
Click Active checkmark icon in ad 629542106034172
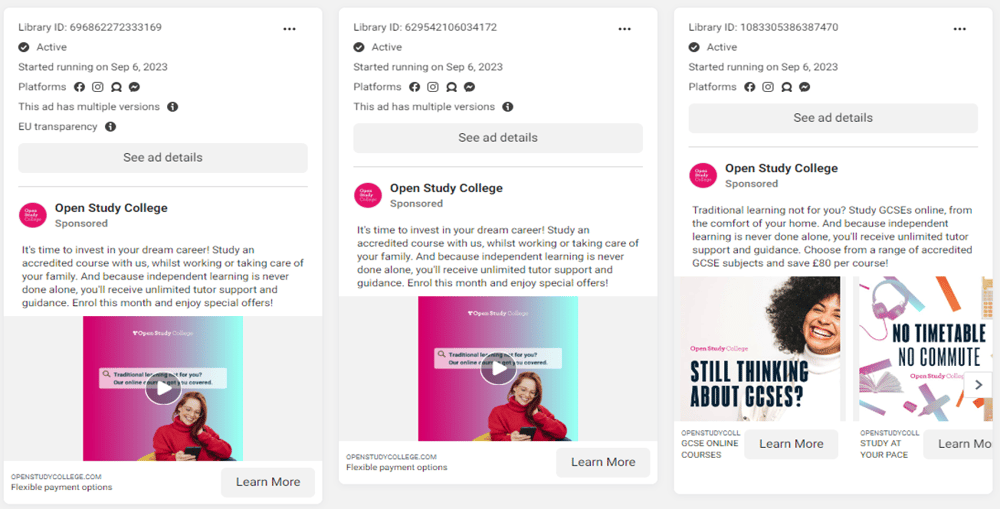[359, 47]
